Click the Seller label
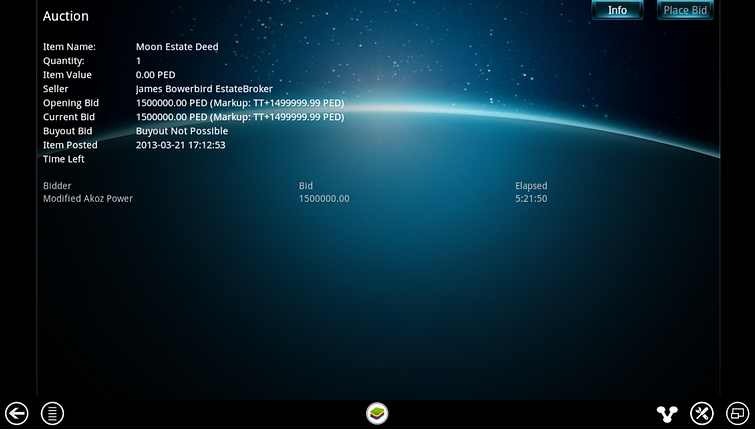 [x=55, y=89]
